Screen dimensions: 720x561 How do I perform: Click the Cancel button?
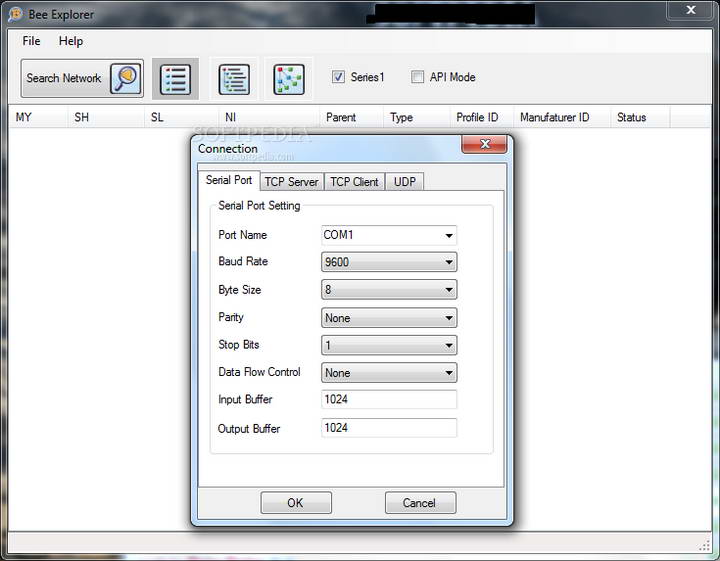point(420,503)
